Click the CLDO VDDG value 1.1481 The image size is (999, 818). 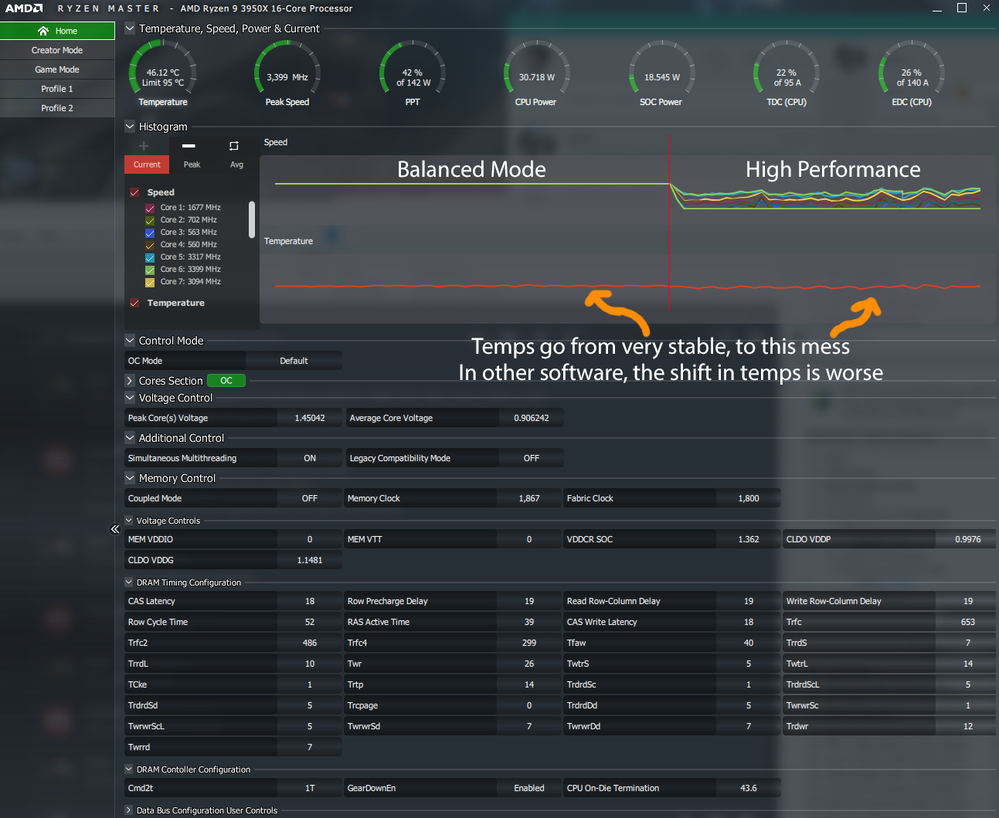pos(310,560)
